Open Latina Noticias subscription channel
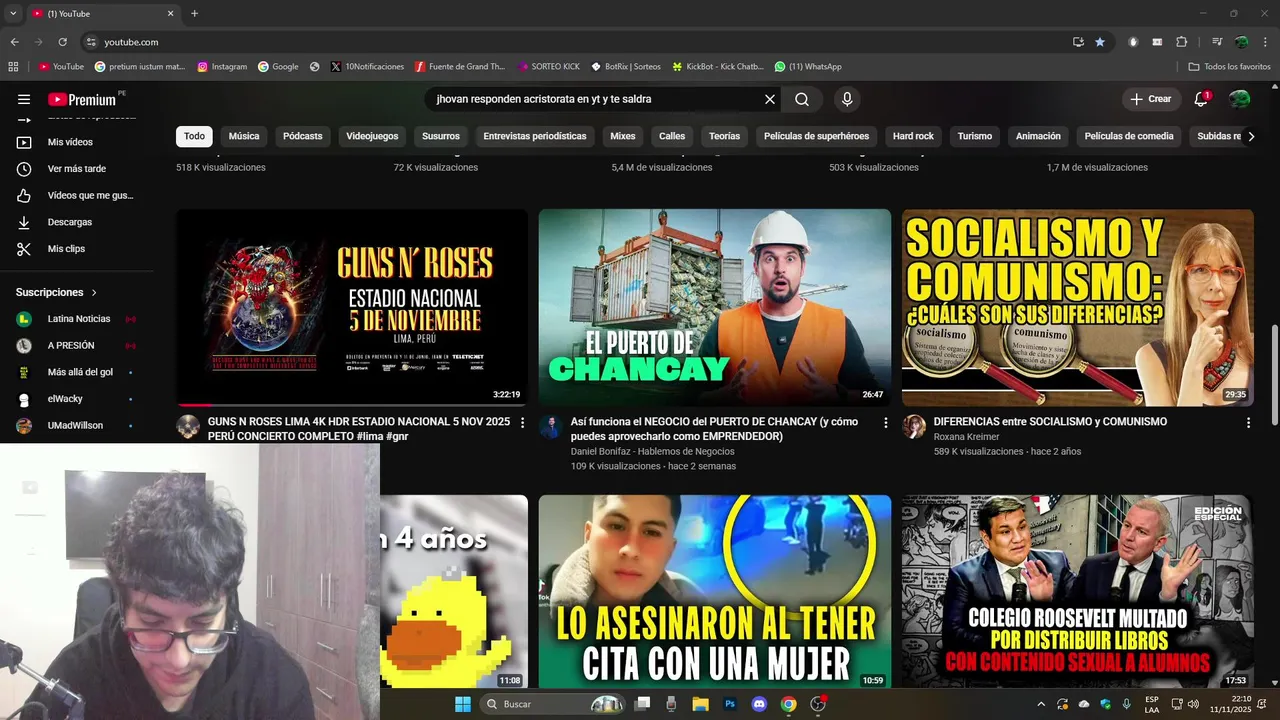Screen dimensions: 1280x720 click(75, 319)
